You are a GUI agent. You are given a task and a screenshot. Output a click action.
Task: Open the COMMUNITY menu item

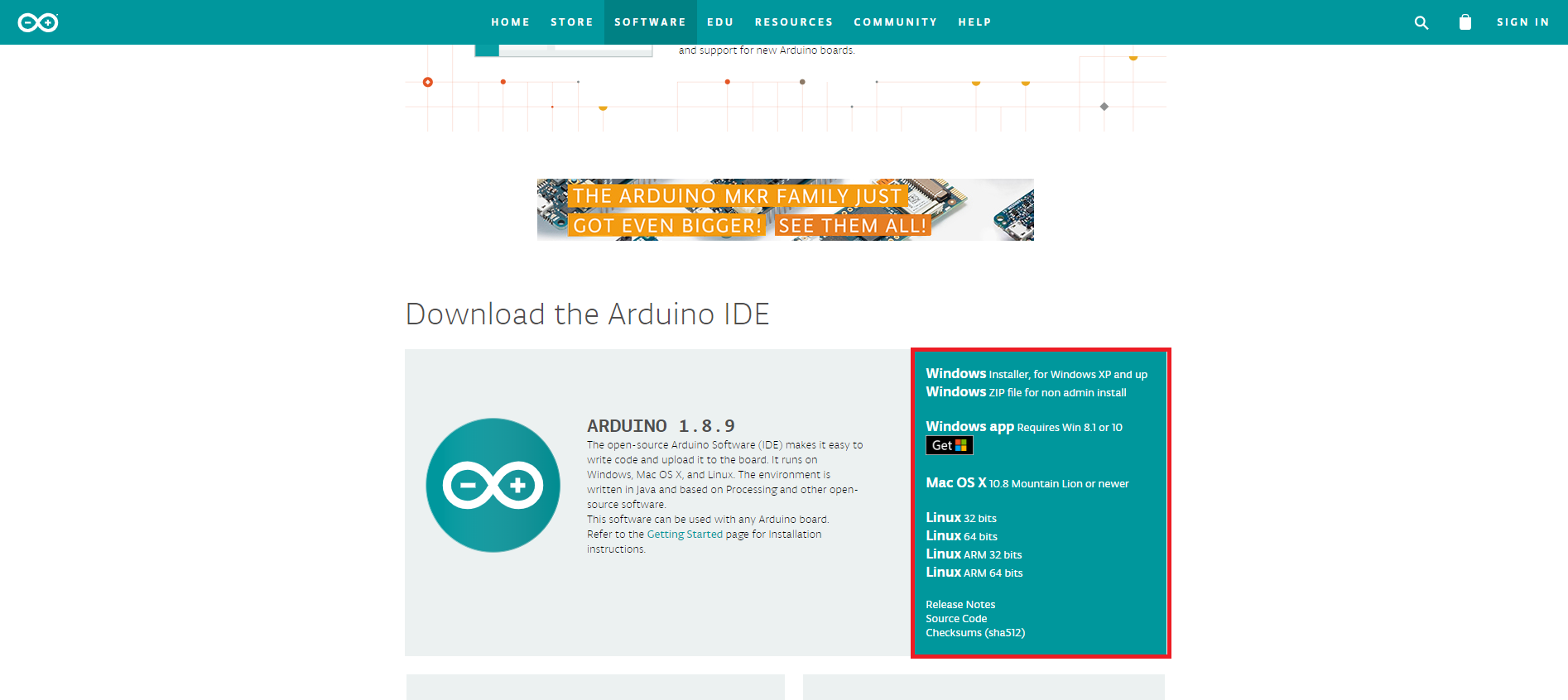pyautogui.click(x=896, y=22)
